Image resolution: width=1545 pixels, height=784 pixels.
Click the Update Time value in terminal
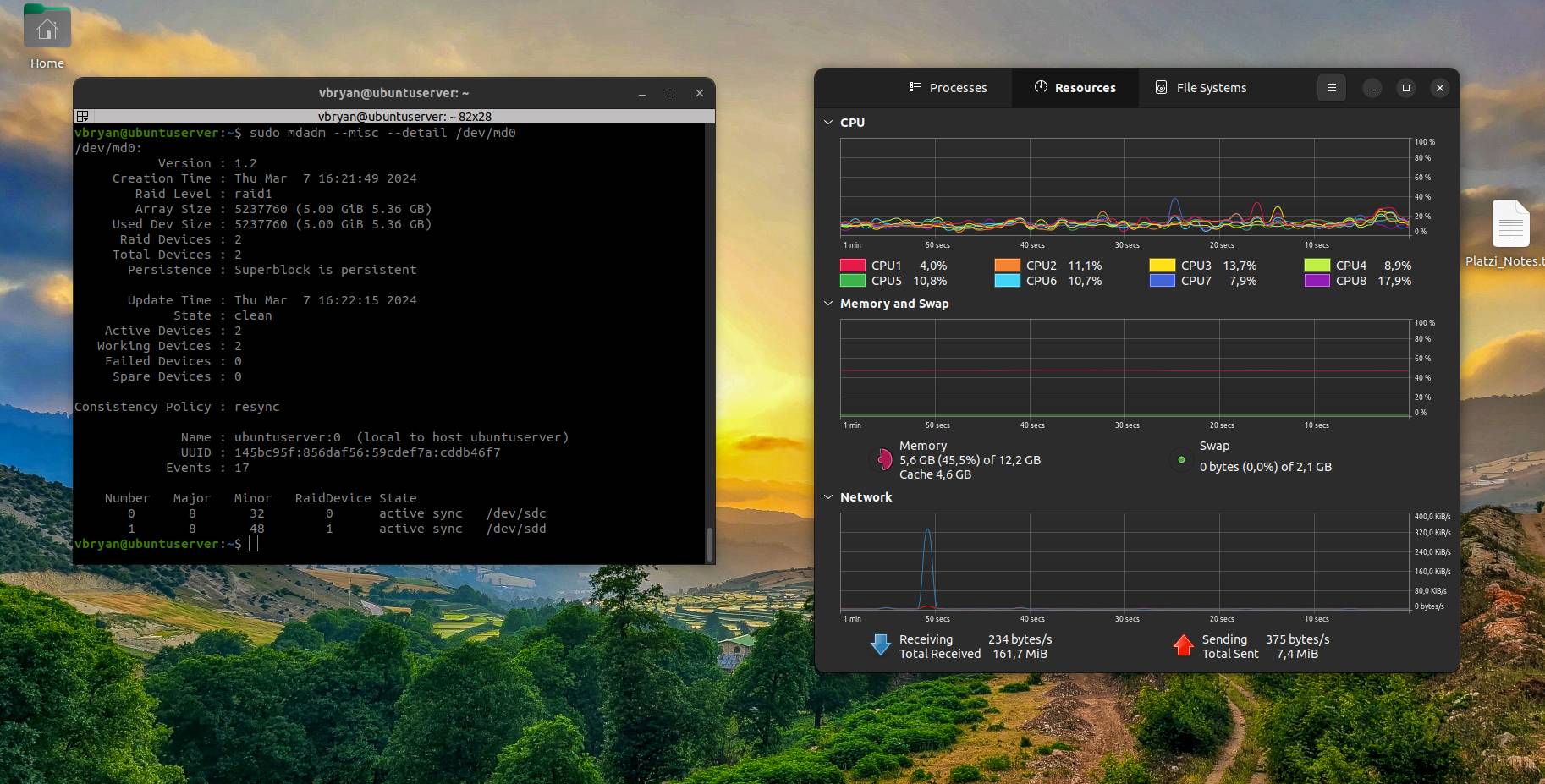326,300
